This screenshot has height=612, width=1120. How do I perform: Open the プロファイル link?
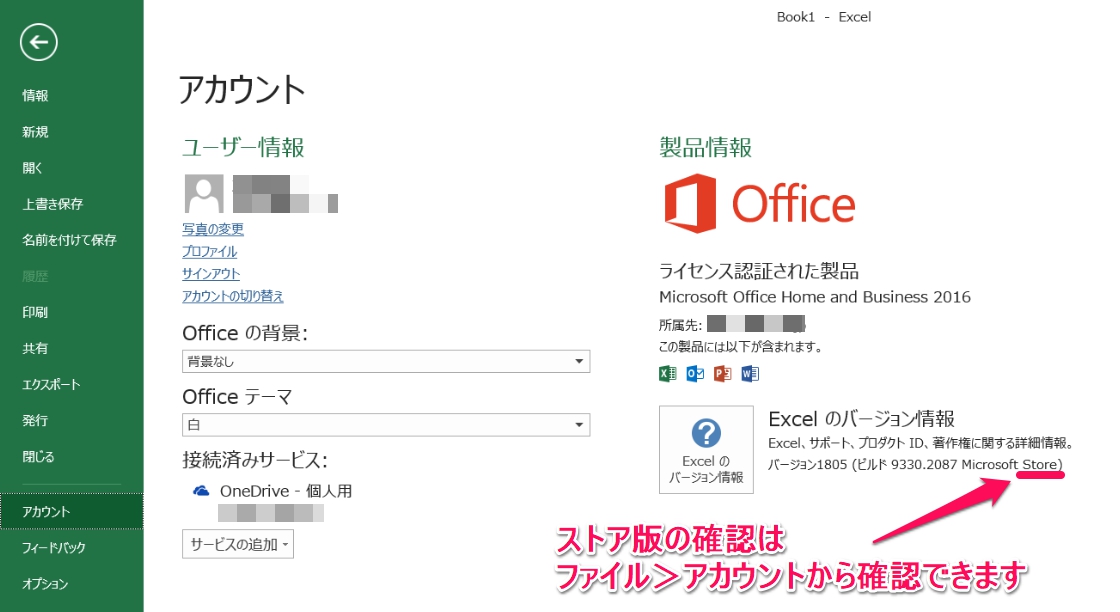pyautogui.click(x=209, y=251)
